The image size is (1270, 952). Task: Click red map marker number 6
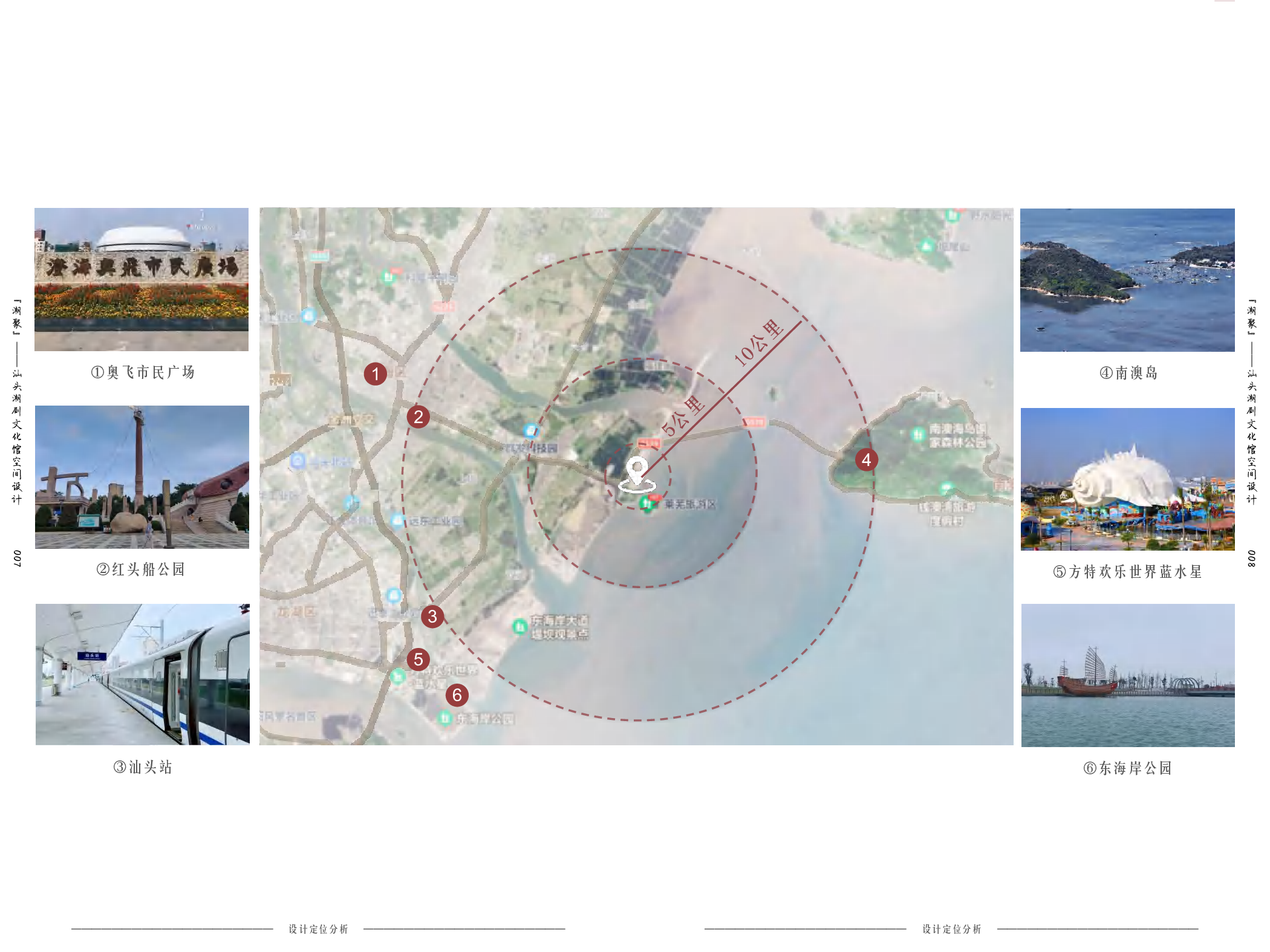point(457,695)
